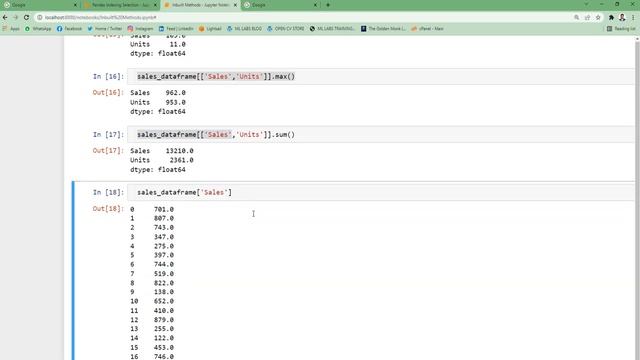Open the zoom magnifier icon in address bar
This screenshot has width=640, height=360.
click(x=576, y=18)
